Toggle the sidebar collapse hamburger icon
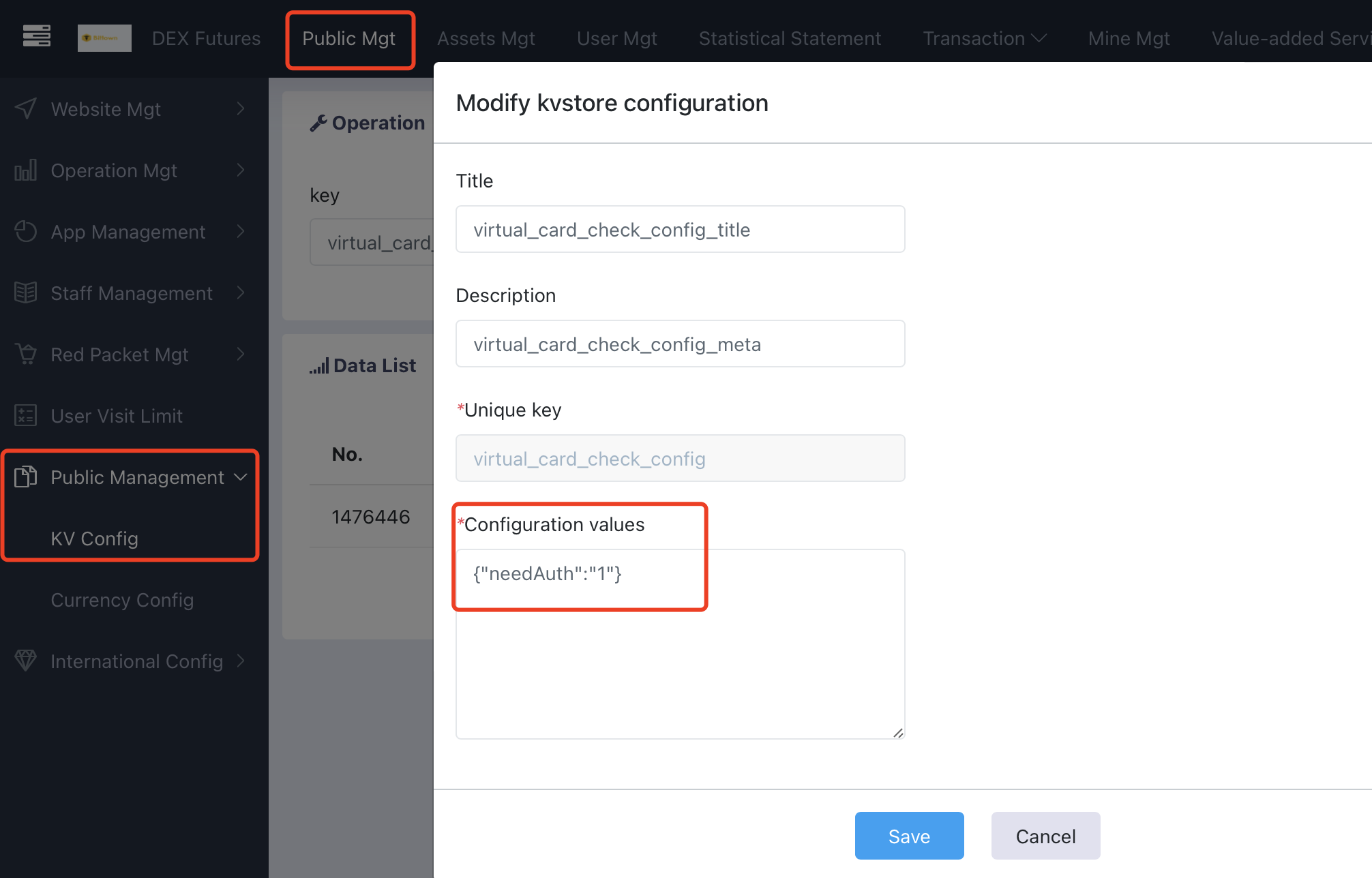The image size is (1372, 878). tap(37, 37)
